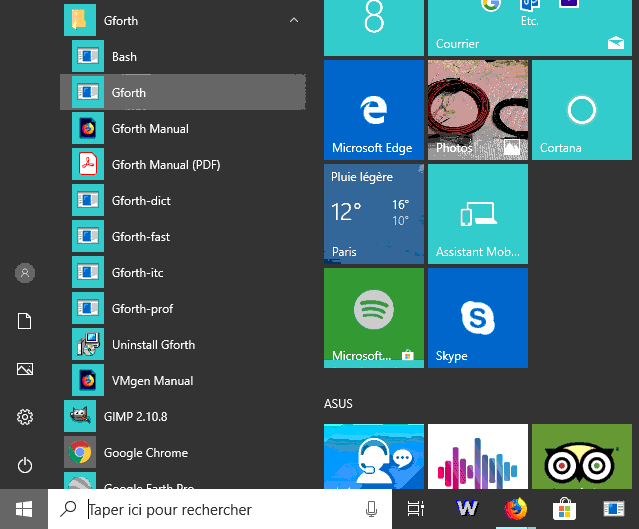Open the Microsoft Edge tile
639x529 pixels.
(374, 110)
